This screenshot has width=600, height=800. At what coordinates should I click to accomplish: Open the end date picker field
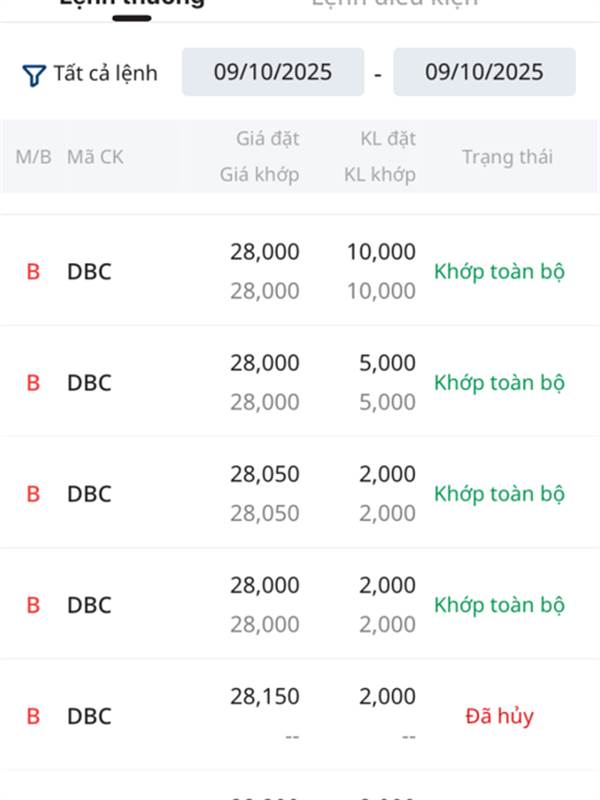coord(484,72)
